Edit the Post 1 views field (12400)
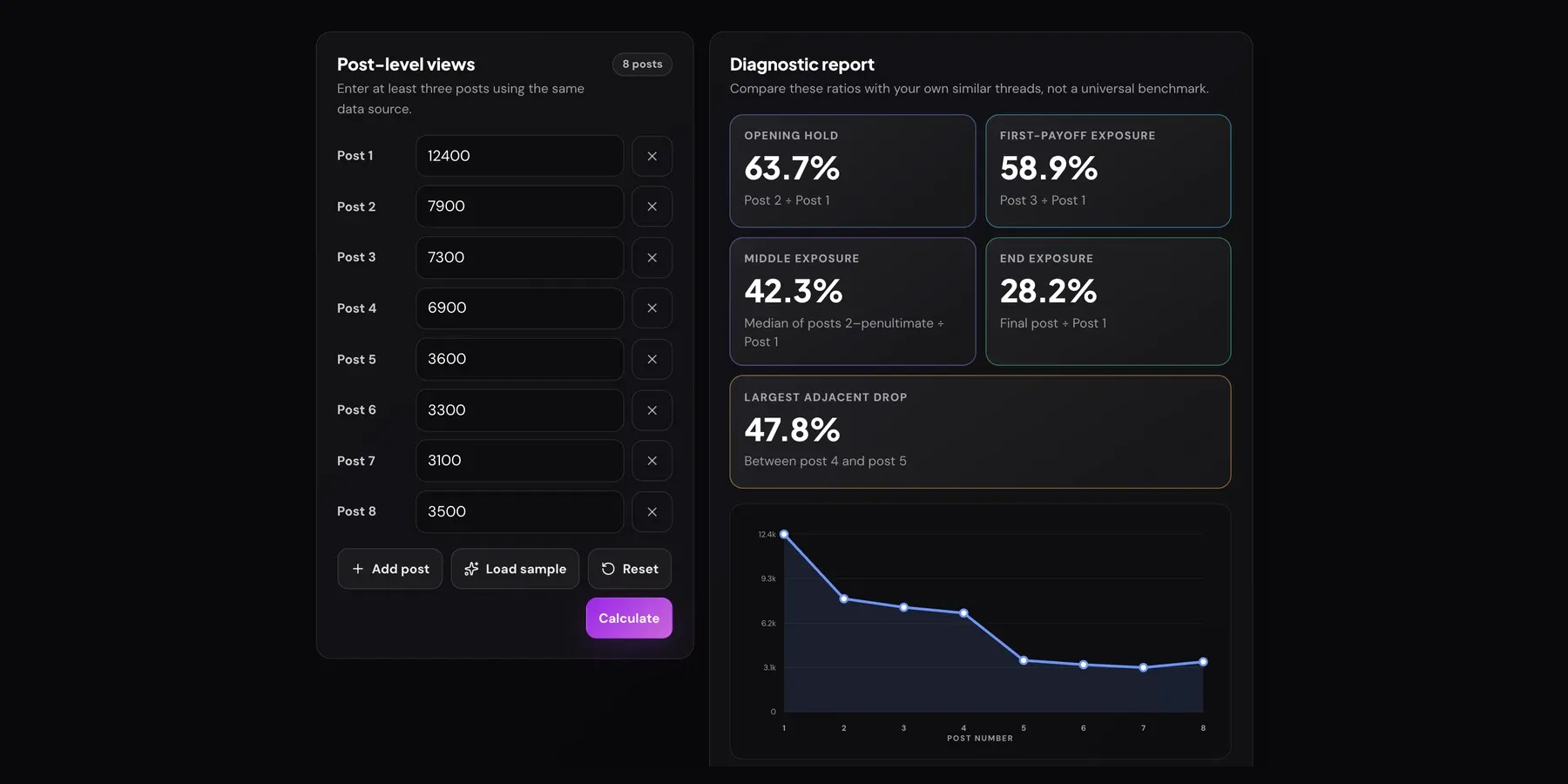Viewport: 1568px width, 784px height. pyautogui.click(x=519, y=156)
